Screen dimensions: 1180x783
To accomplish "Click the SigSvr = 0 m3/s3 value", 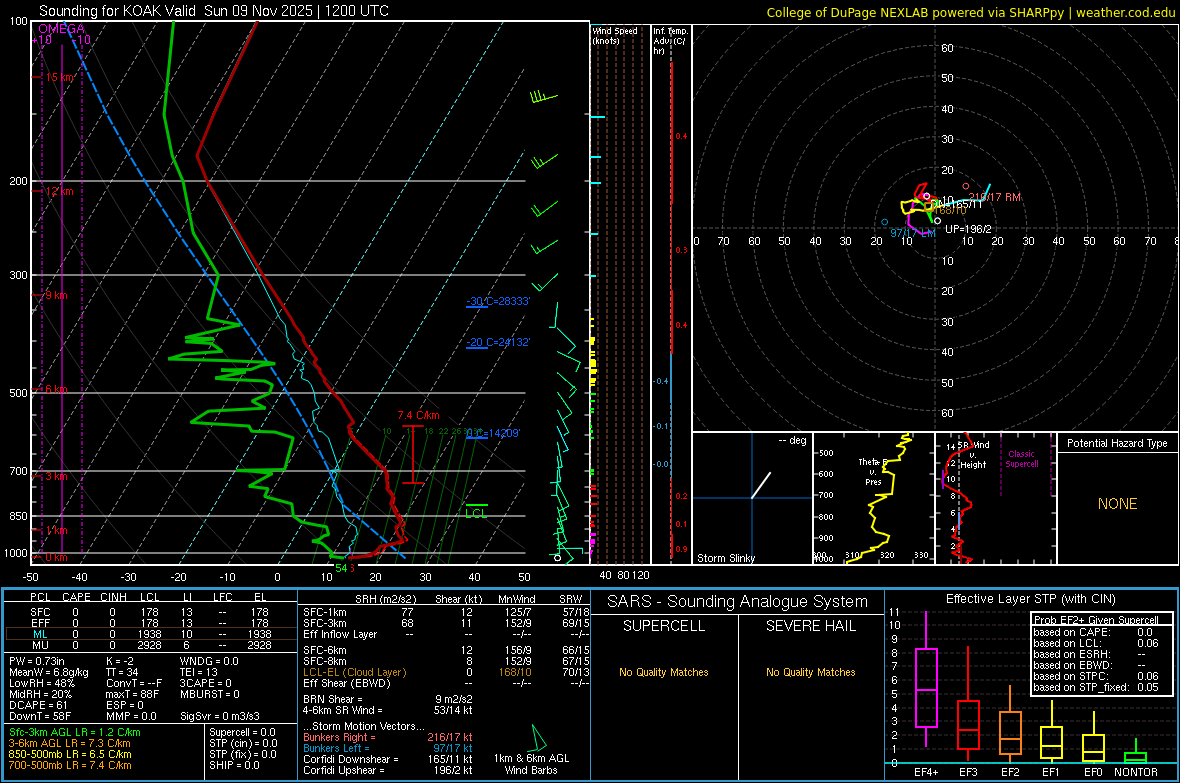I will (220, 716).
